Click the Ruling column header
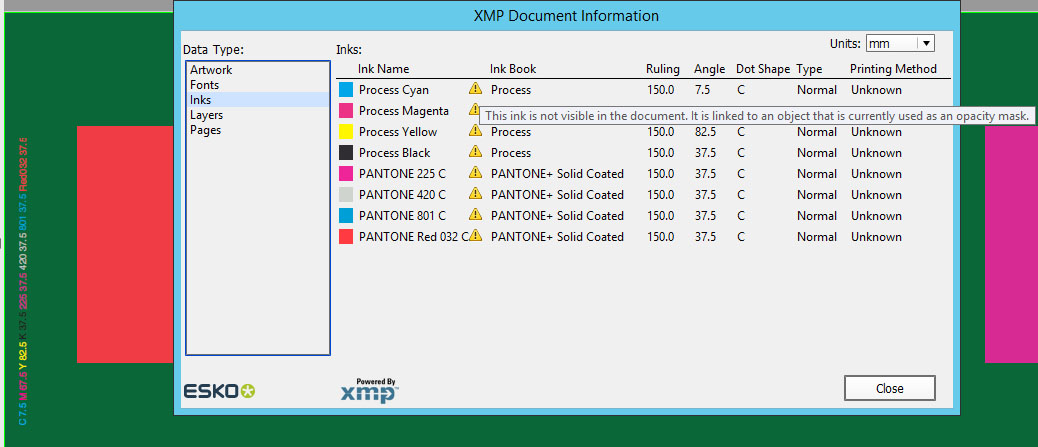 click(663, 69)
